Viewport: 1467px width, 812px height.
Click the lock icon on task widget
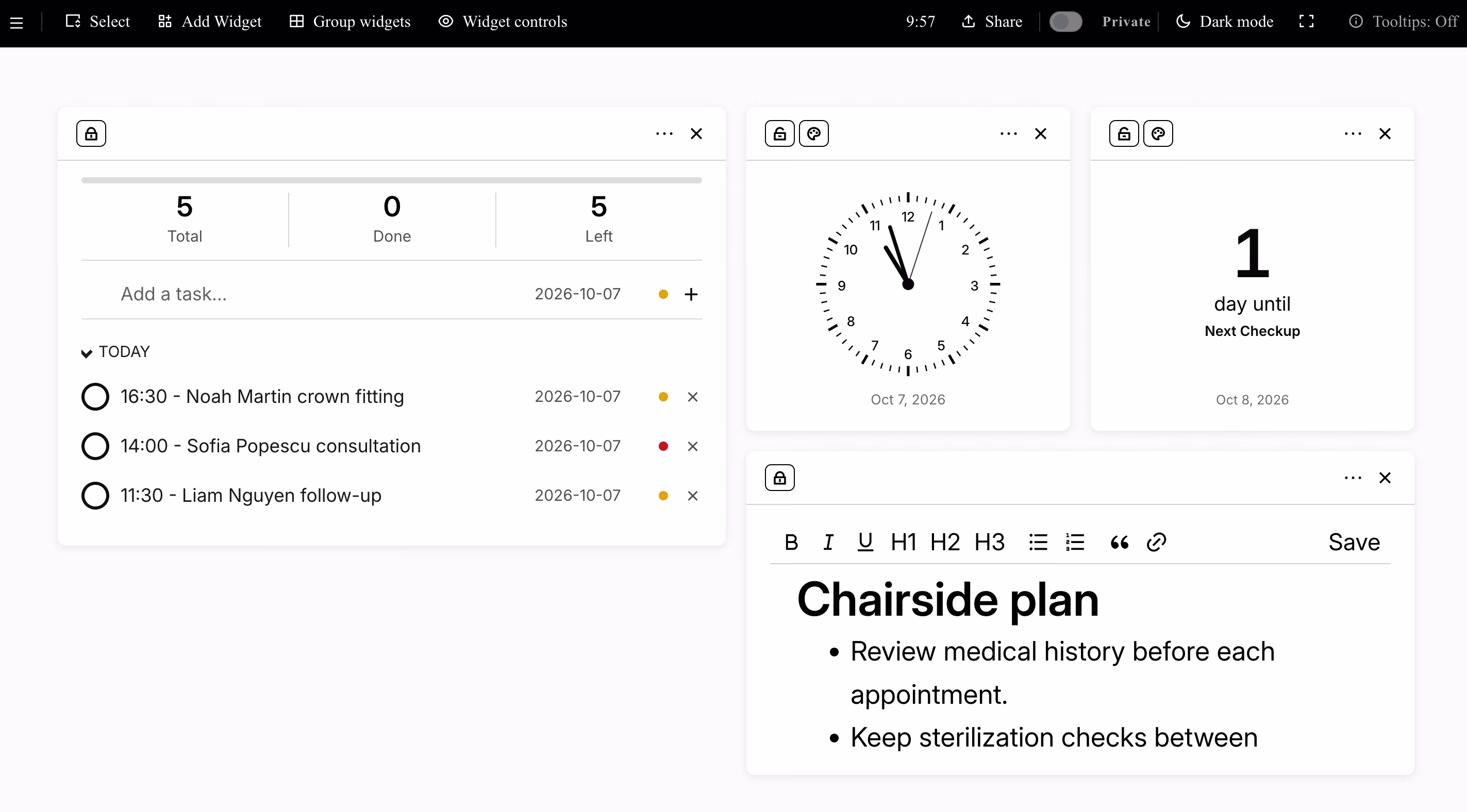tap(91, 134)
